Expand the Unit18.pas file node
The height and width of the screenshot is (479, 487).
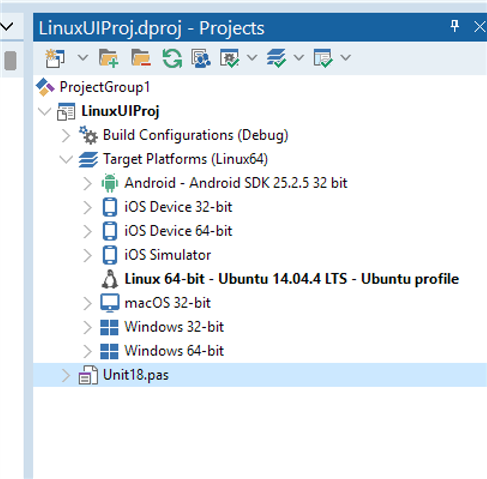(66, 375)
